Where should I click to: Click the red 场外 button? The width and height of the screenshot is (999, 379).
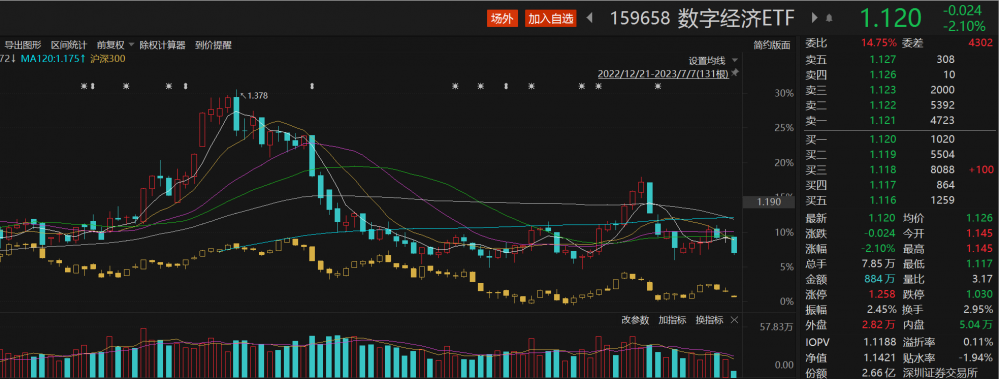point(503,19)
